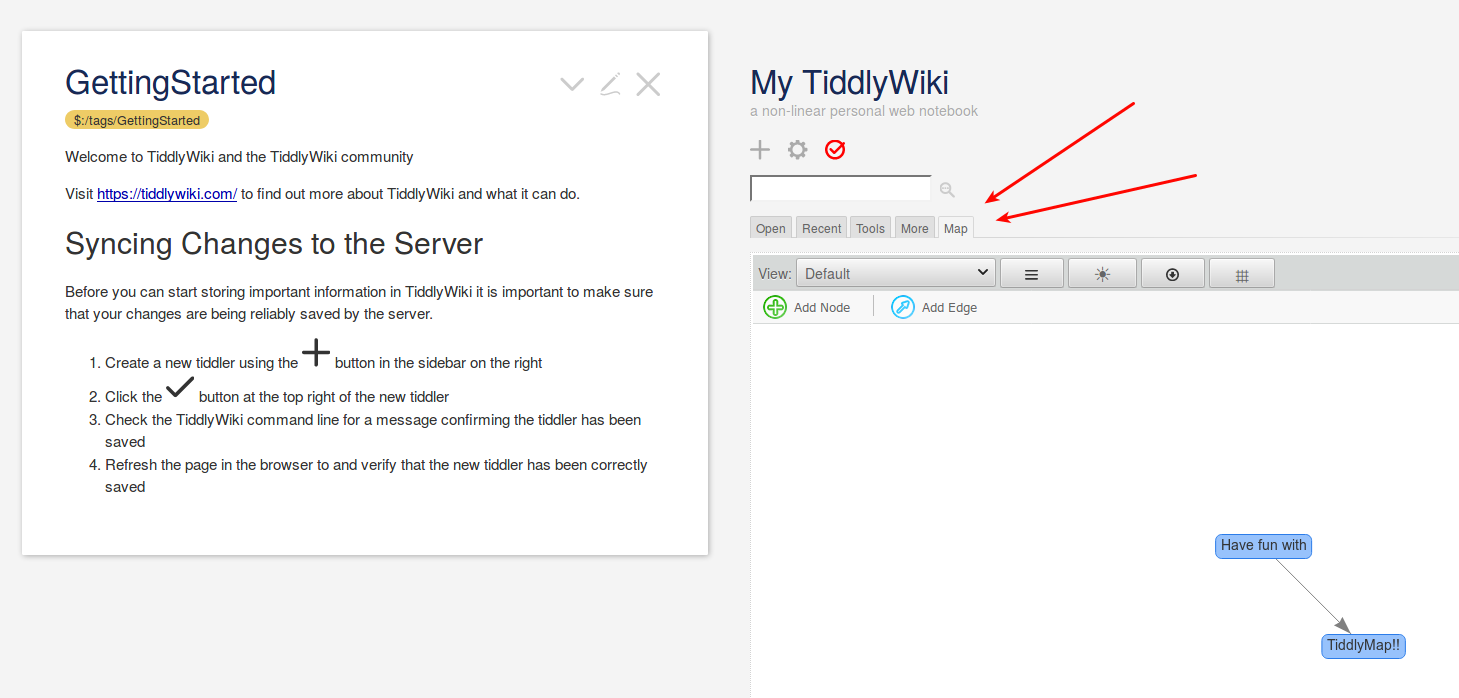Click the checkmark icon in step 2
The image size is (1459, 698).
pos(180,386)
